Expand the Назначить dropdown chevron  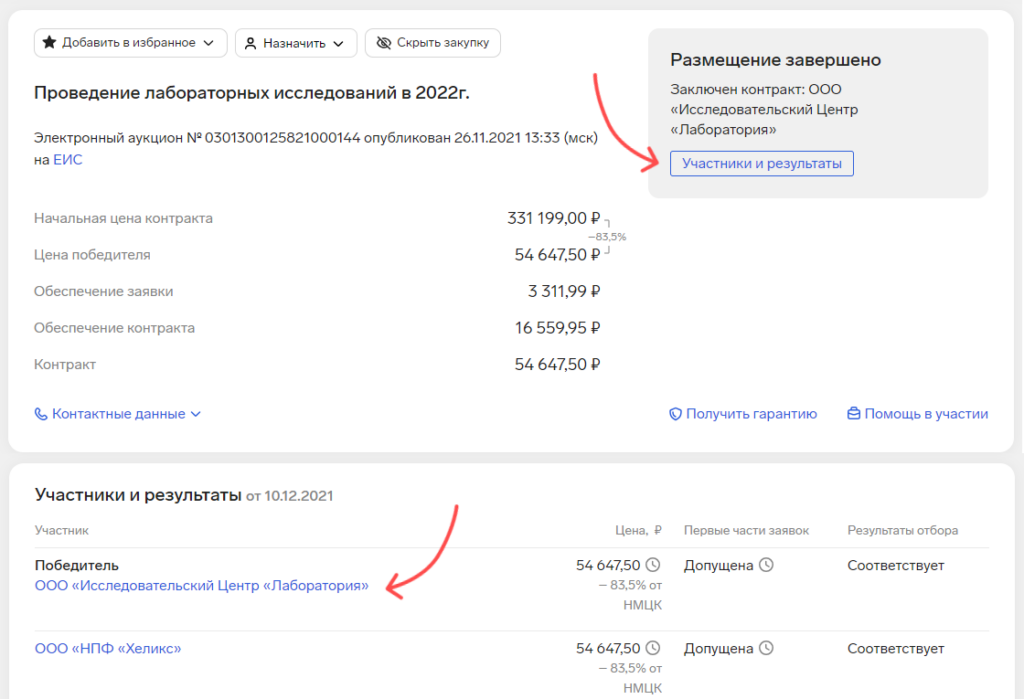click(338, 43)
